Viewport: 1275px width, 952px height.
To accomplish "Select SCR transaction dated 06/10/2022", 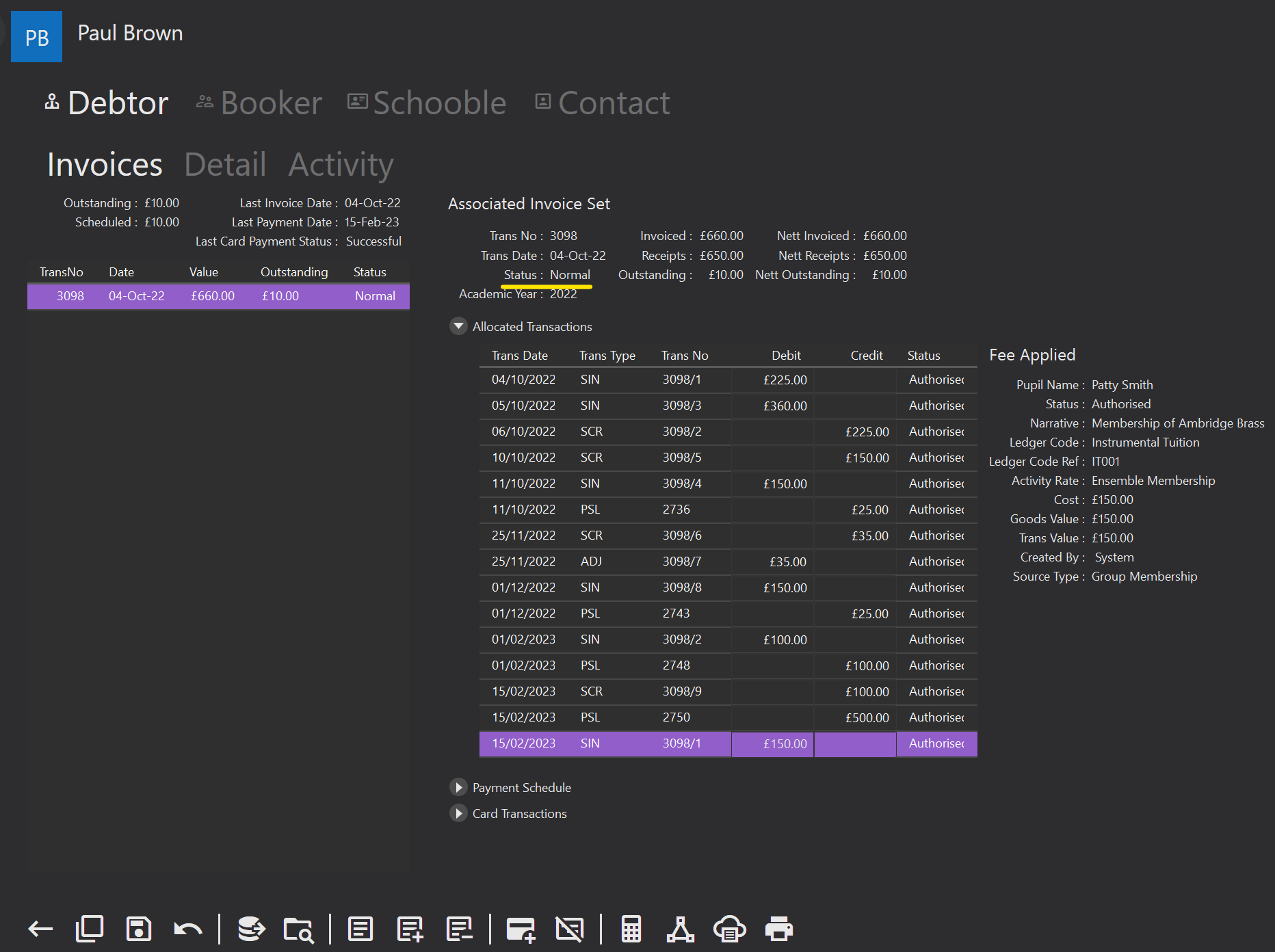I will tap(728, 432).
